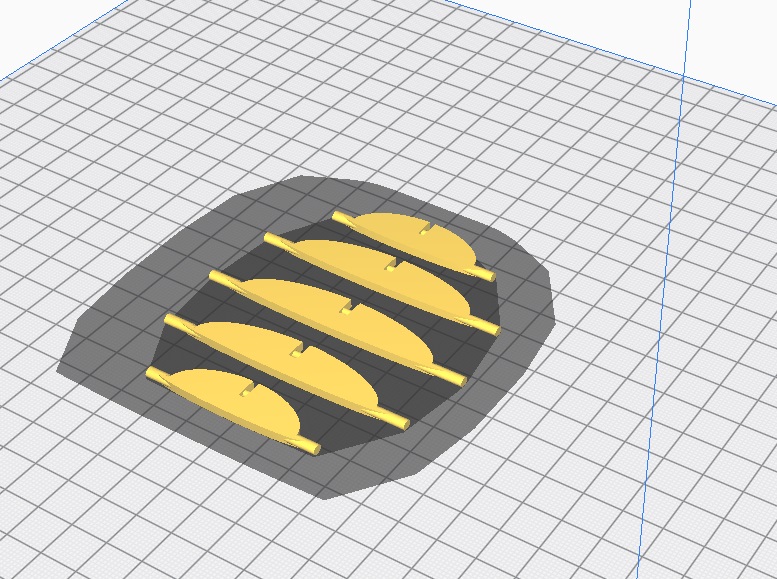
Task: Click the left rod tip of frontmost model
Action: click(x=153, y=373)
